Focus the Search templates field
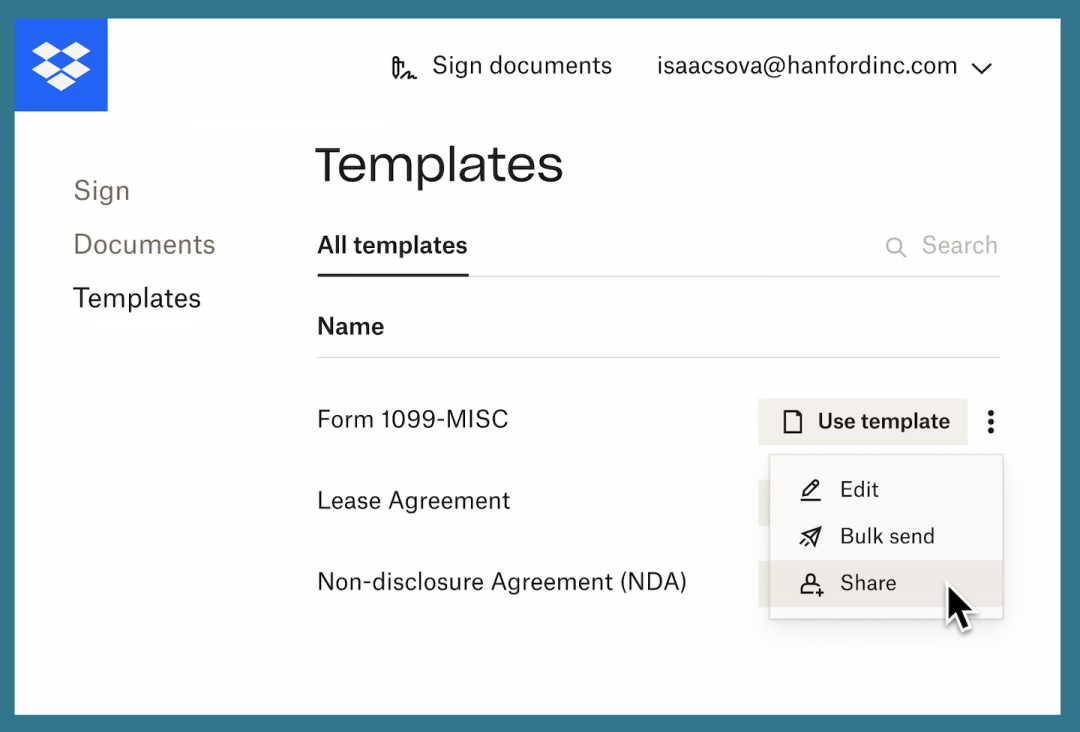This screenshot has width=1080, height=732. tap(958, 246)
